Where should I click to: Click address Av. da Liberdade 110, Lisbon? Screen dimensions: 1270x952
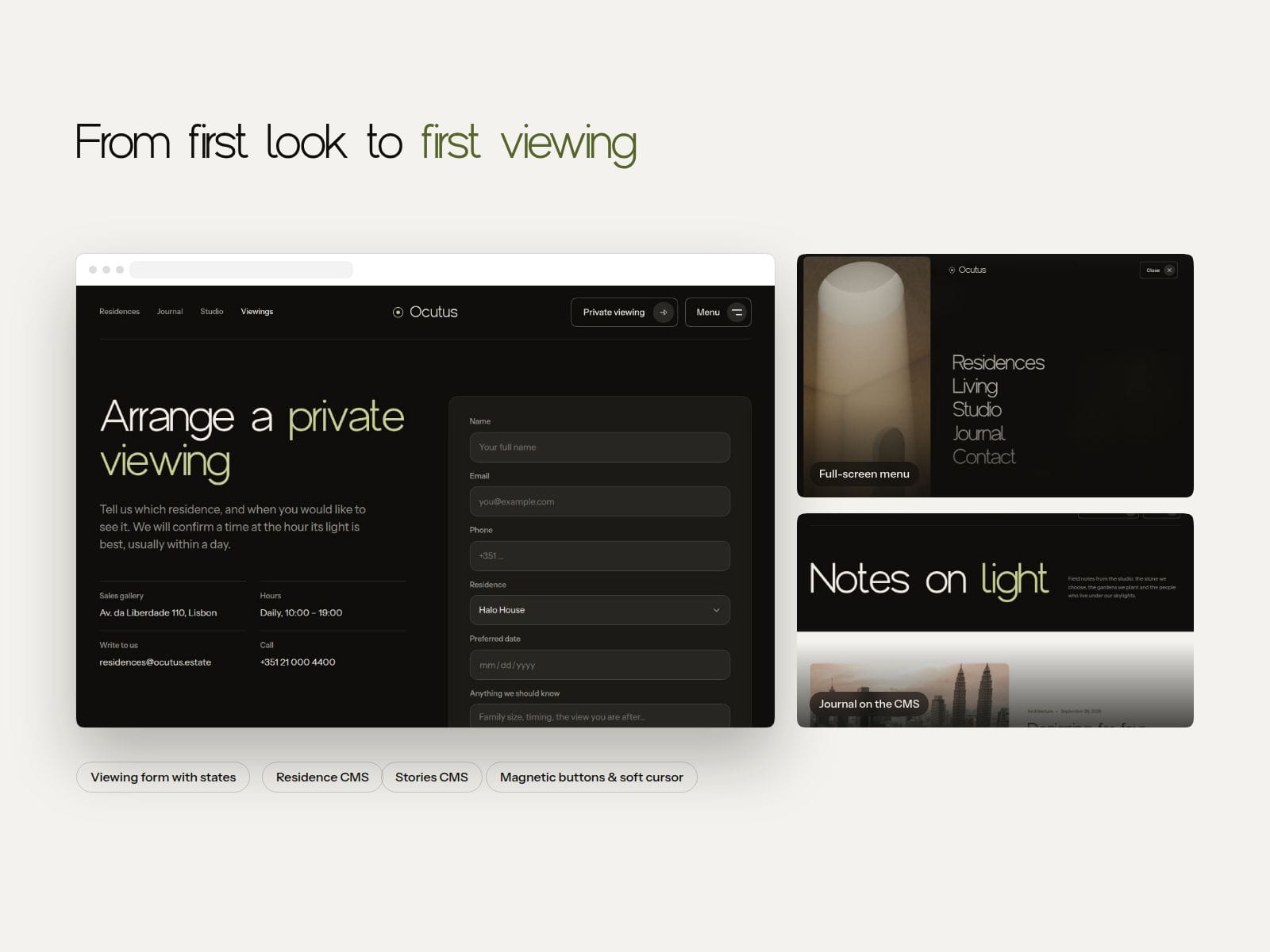158,613
